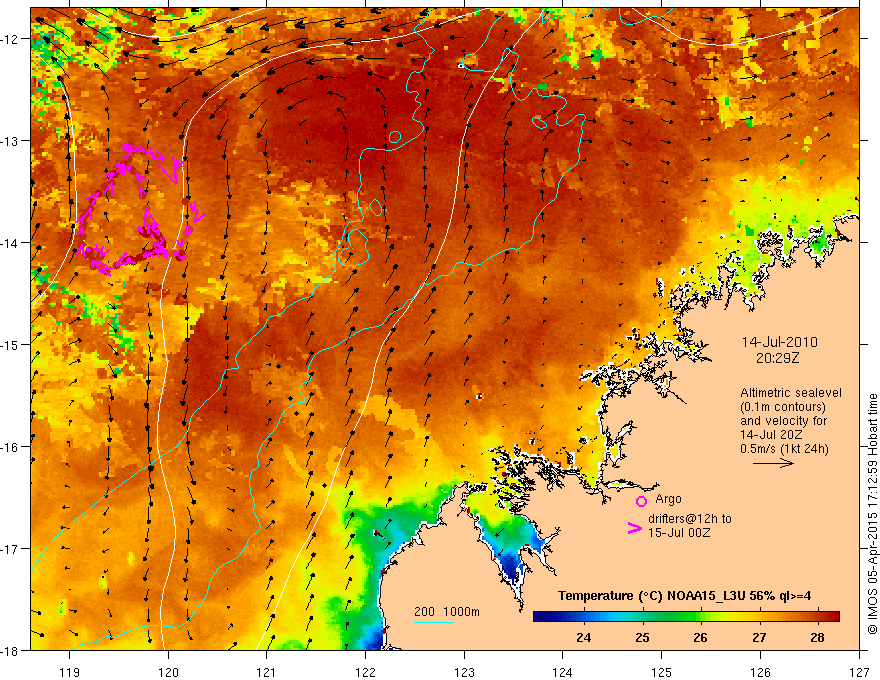
Task: Click longitude axis label 123
Action: (464, 672)
